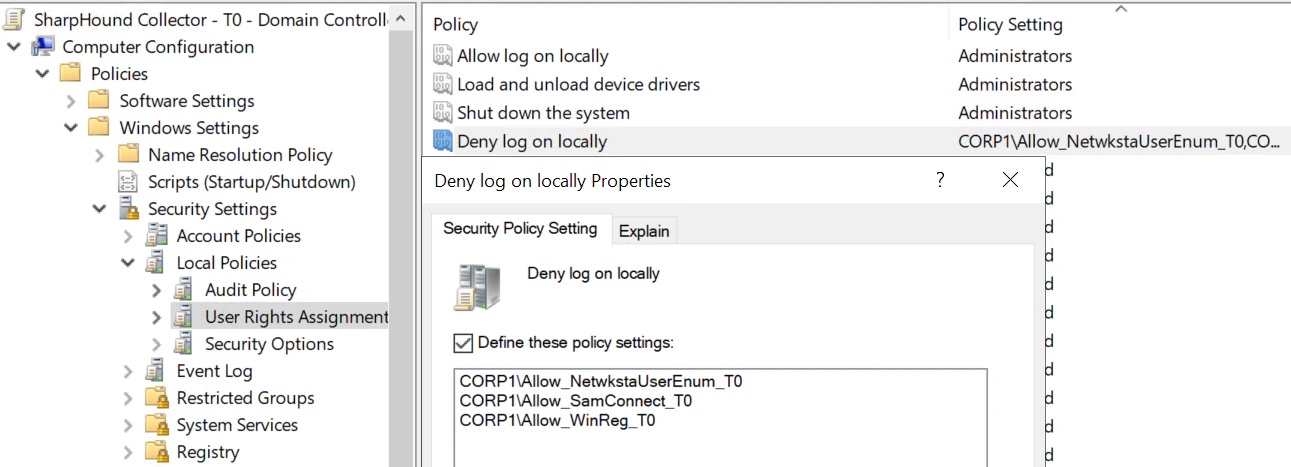Click the Restricted Groups folder icon

pos(155,398)
